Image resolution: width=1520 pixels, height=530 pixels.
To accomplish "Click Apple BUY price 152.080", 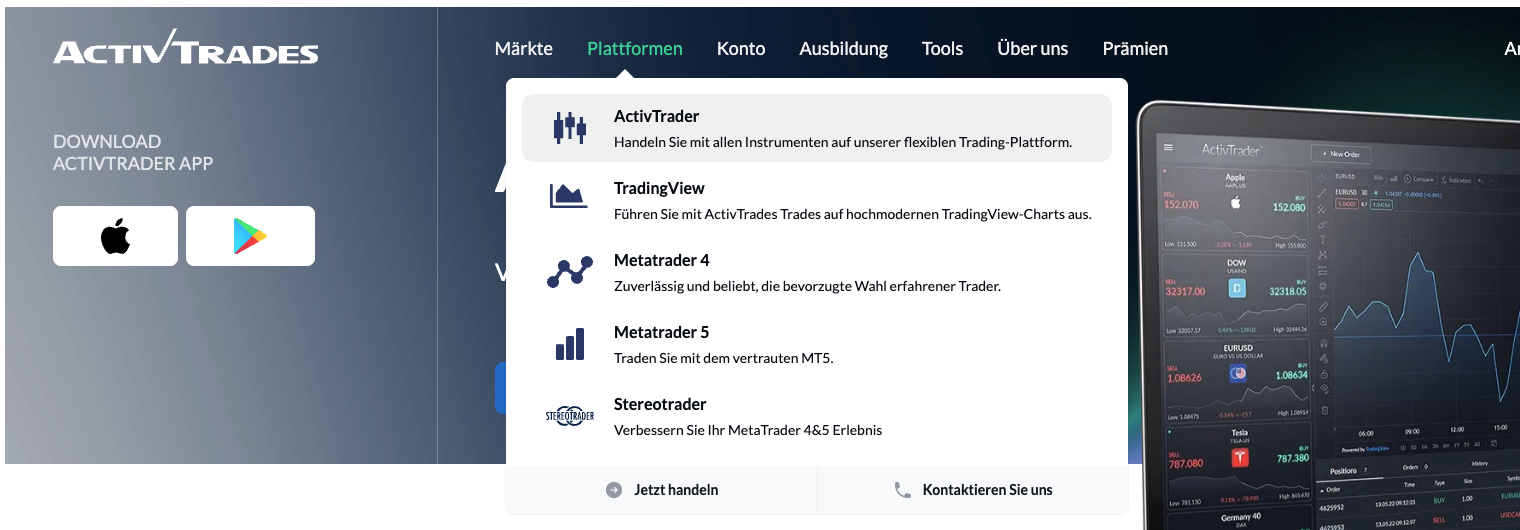I will click(1289, 207).
